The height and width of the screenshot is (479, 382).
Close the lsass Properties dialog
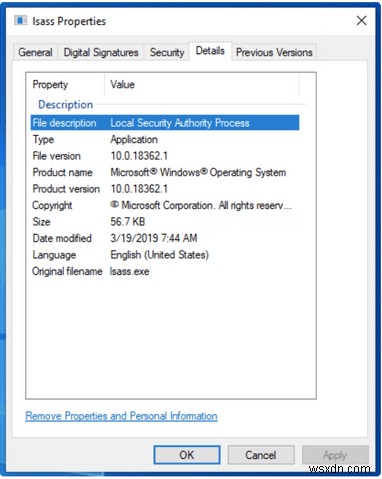pos(361,21)
